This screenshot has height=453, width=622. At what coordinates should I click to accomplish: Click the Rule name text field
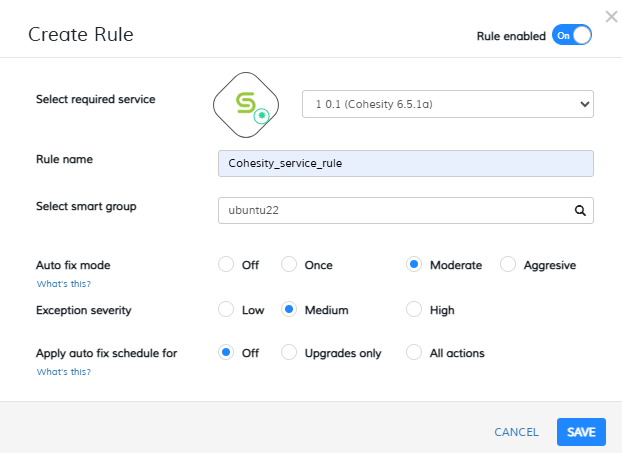[405, 163]
